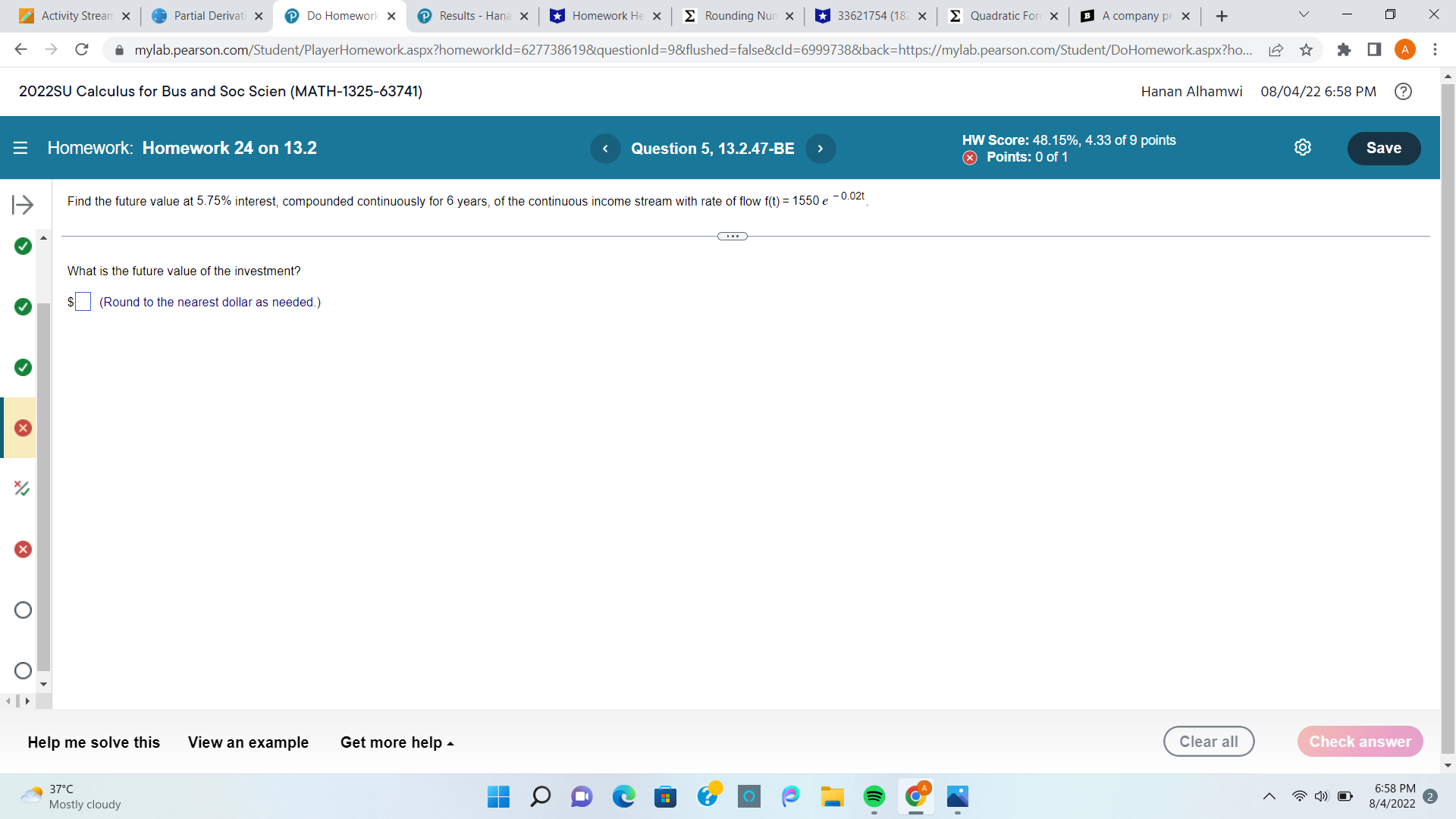Select the first unanswered question circle
This screenshot has height=819, width=1456.
coord(22,610)
